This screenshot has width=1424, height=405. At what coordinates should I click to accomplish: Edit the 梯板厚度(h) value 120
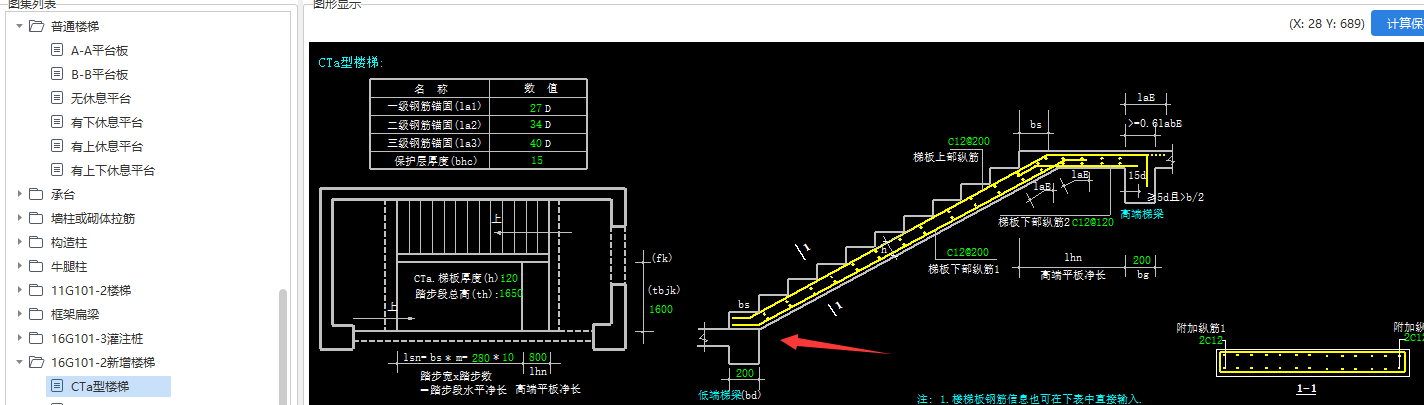coord(509,278)
